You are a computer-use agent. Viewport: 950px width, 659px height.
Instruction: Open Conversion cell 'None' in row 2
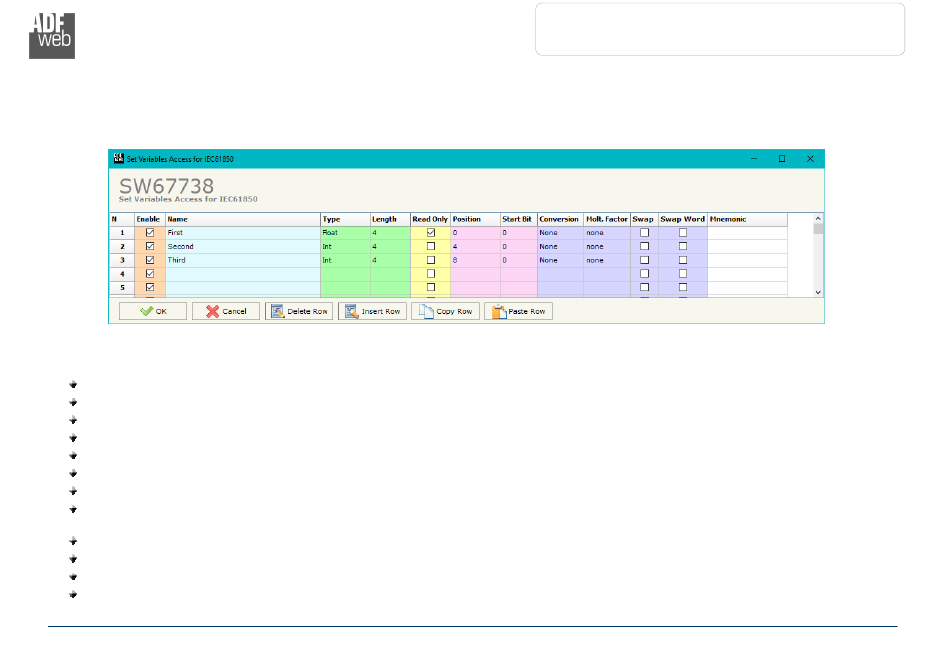coord(560,247)
